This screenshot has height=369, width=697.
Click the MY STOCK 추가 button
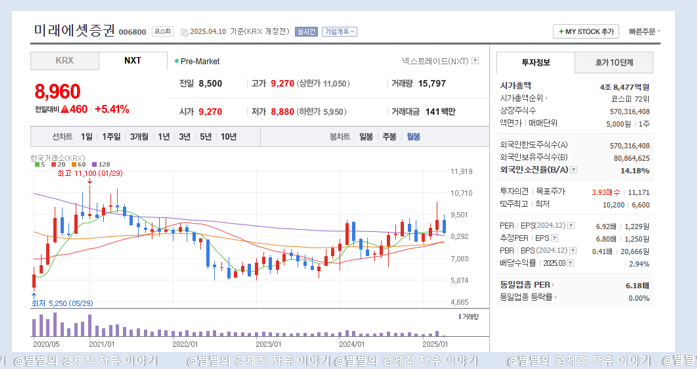point(586,32)
